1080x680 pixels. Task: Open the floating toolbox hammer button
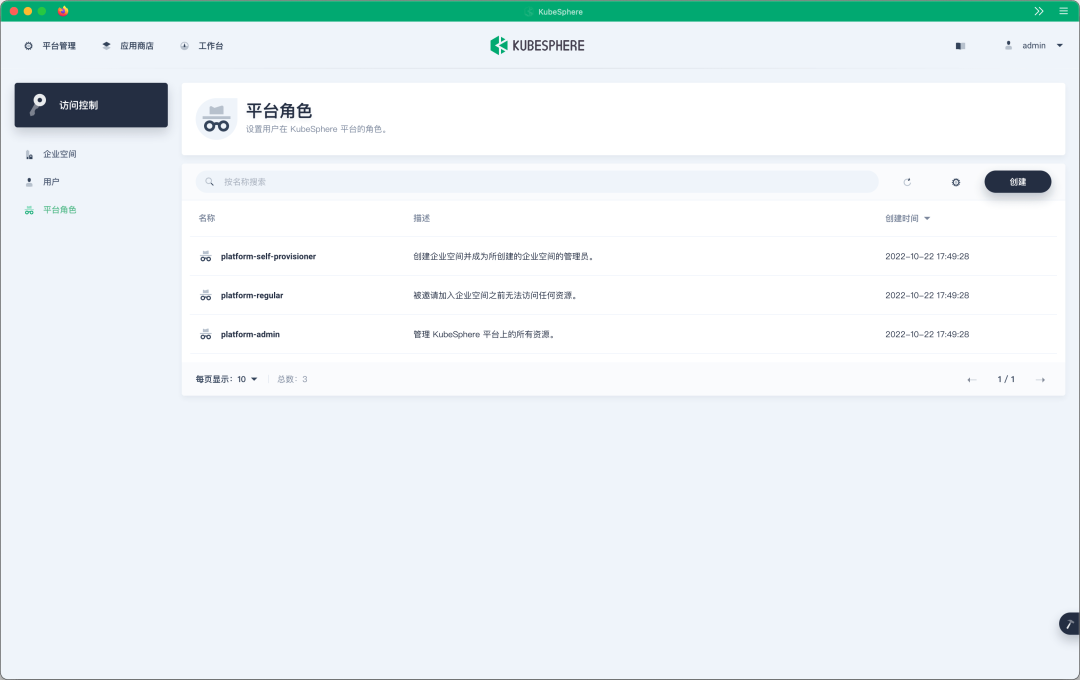coord(1069,624)
